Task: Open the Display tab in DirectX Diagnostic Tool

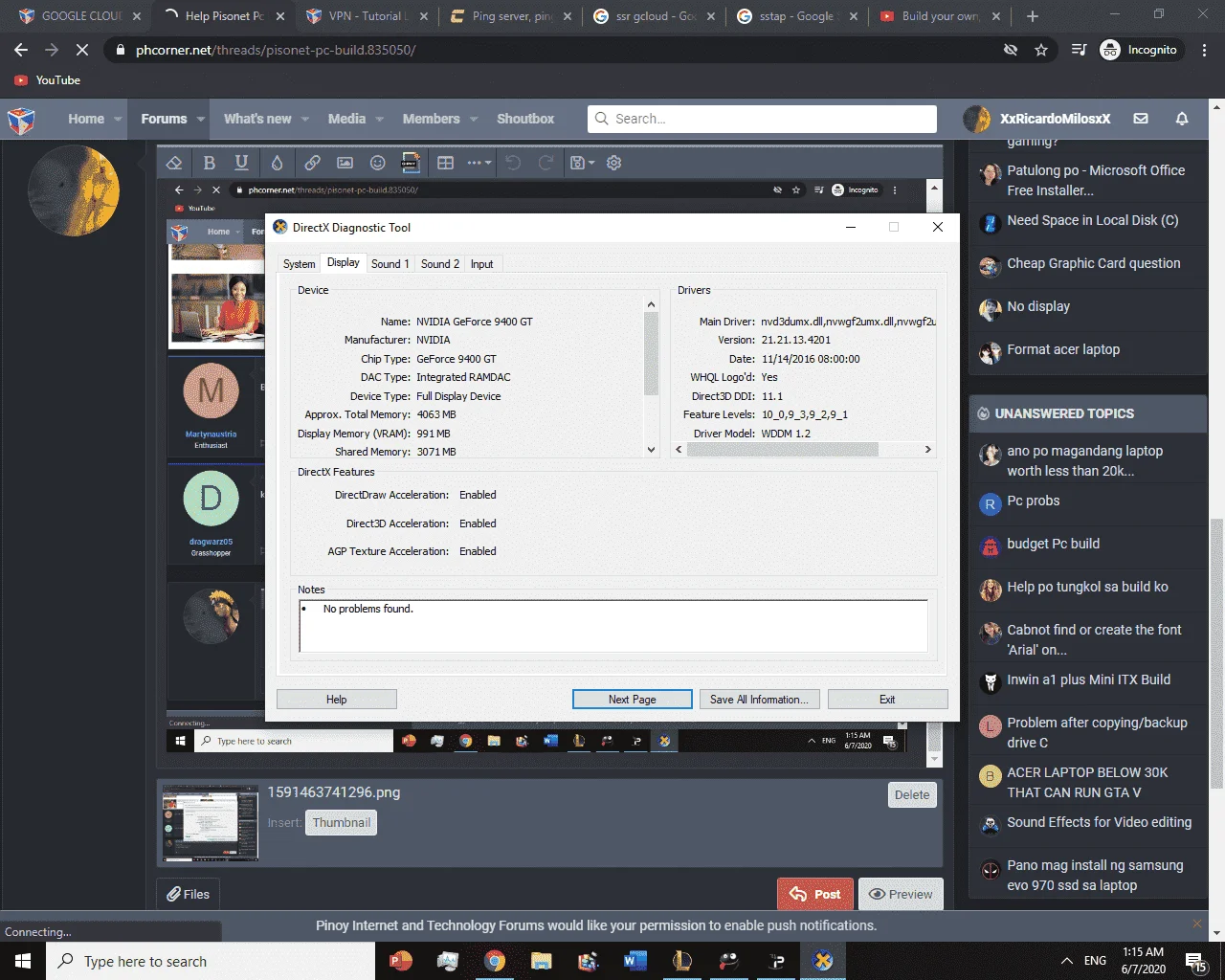Action: coord(343,263)
